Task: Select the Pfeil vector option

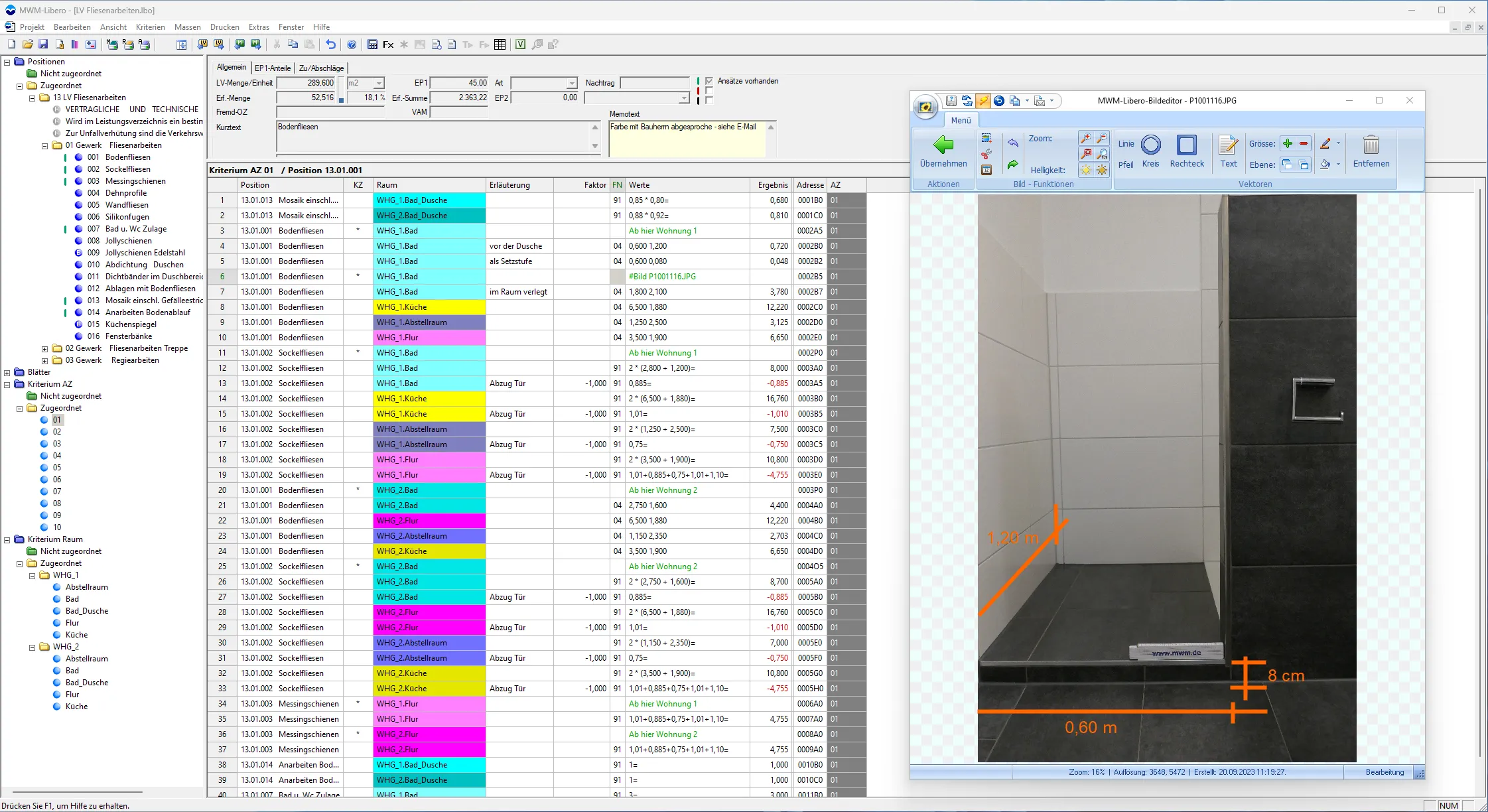Action: click(x=1126, y=165)
